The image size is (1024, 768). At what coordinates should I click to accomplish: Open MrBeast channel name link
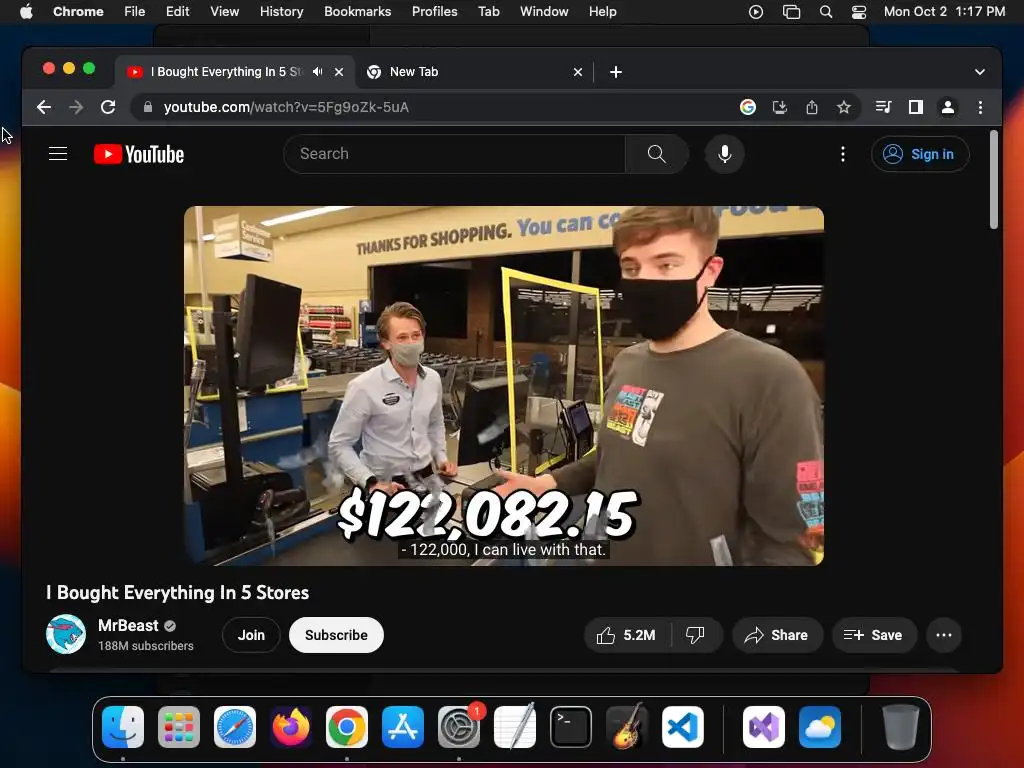coord(129,626)
